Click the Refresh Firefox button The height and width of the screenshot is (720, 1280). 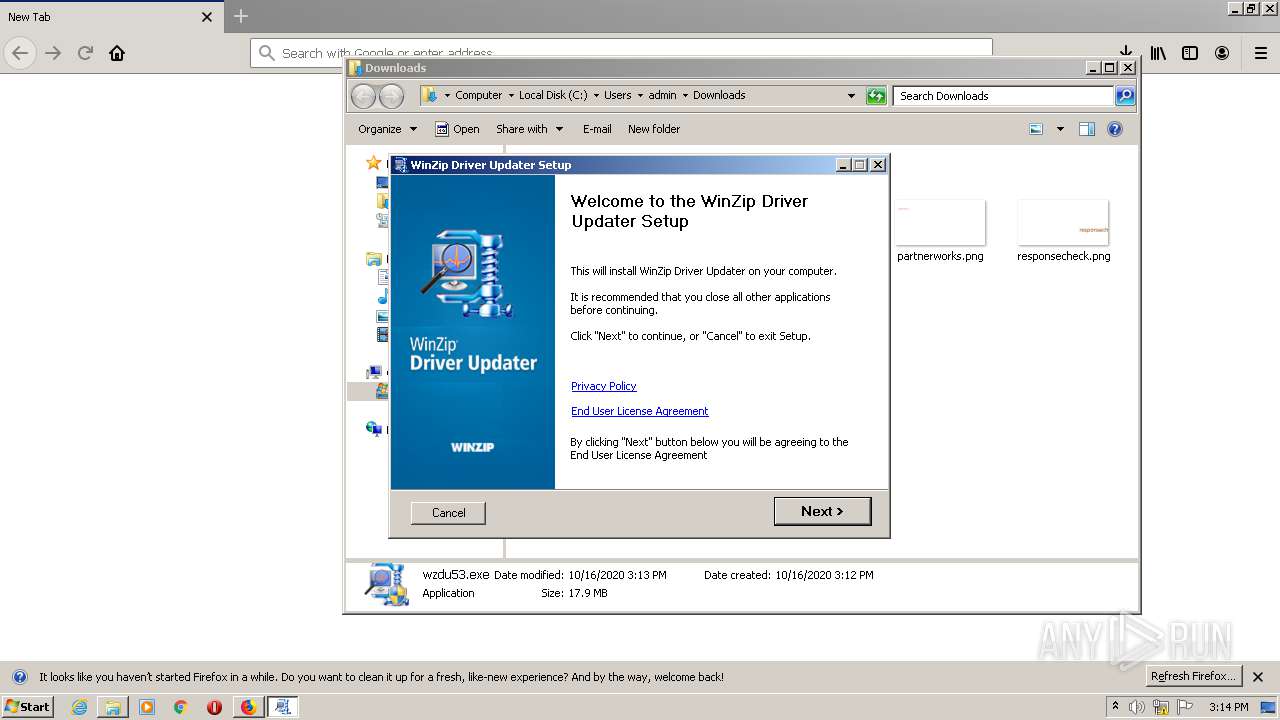pyautogui.click(x=1193, y=676)
